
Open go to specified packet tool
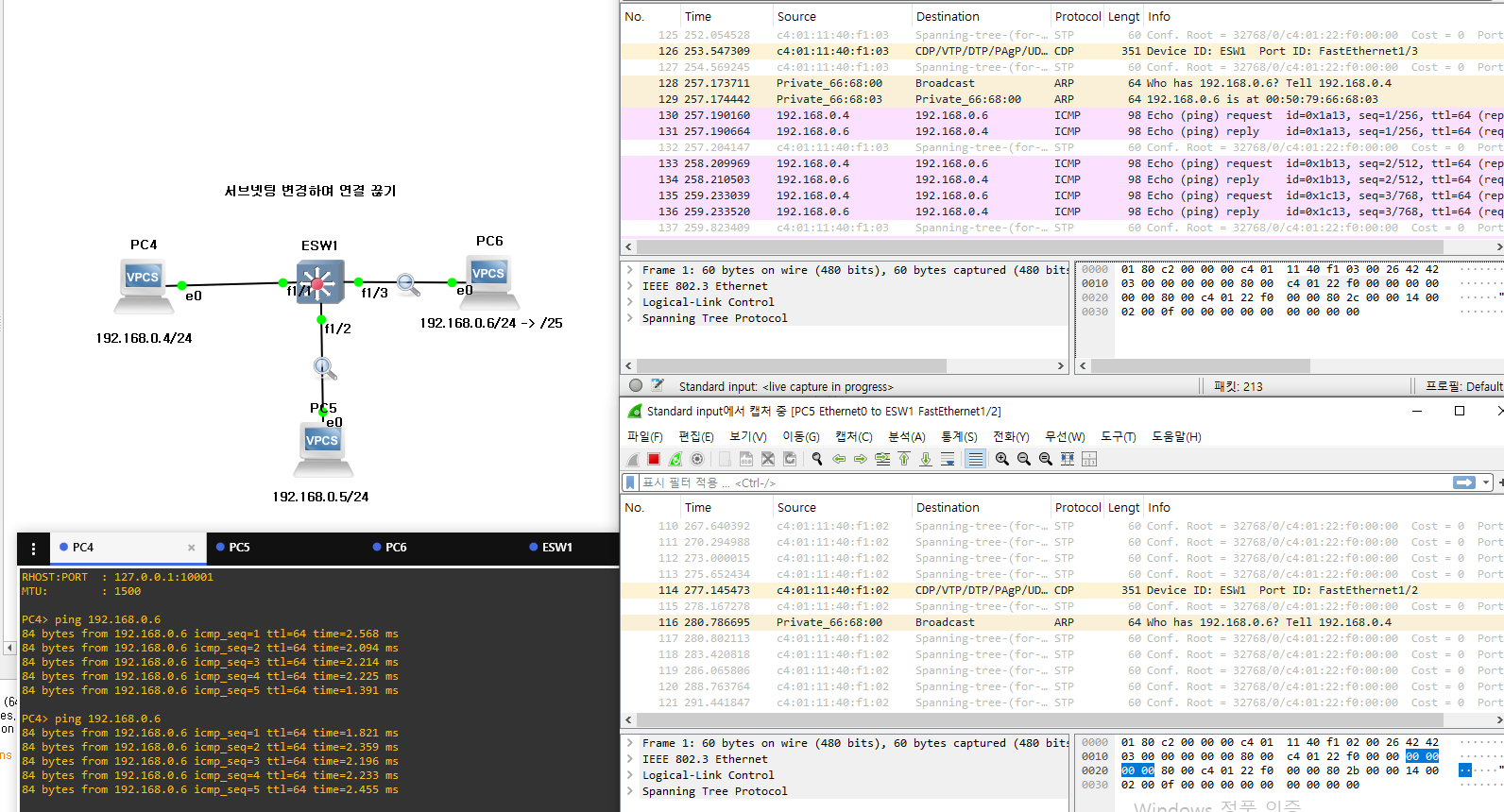pos(882,459)
